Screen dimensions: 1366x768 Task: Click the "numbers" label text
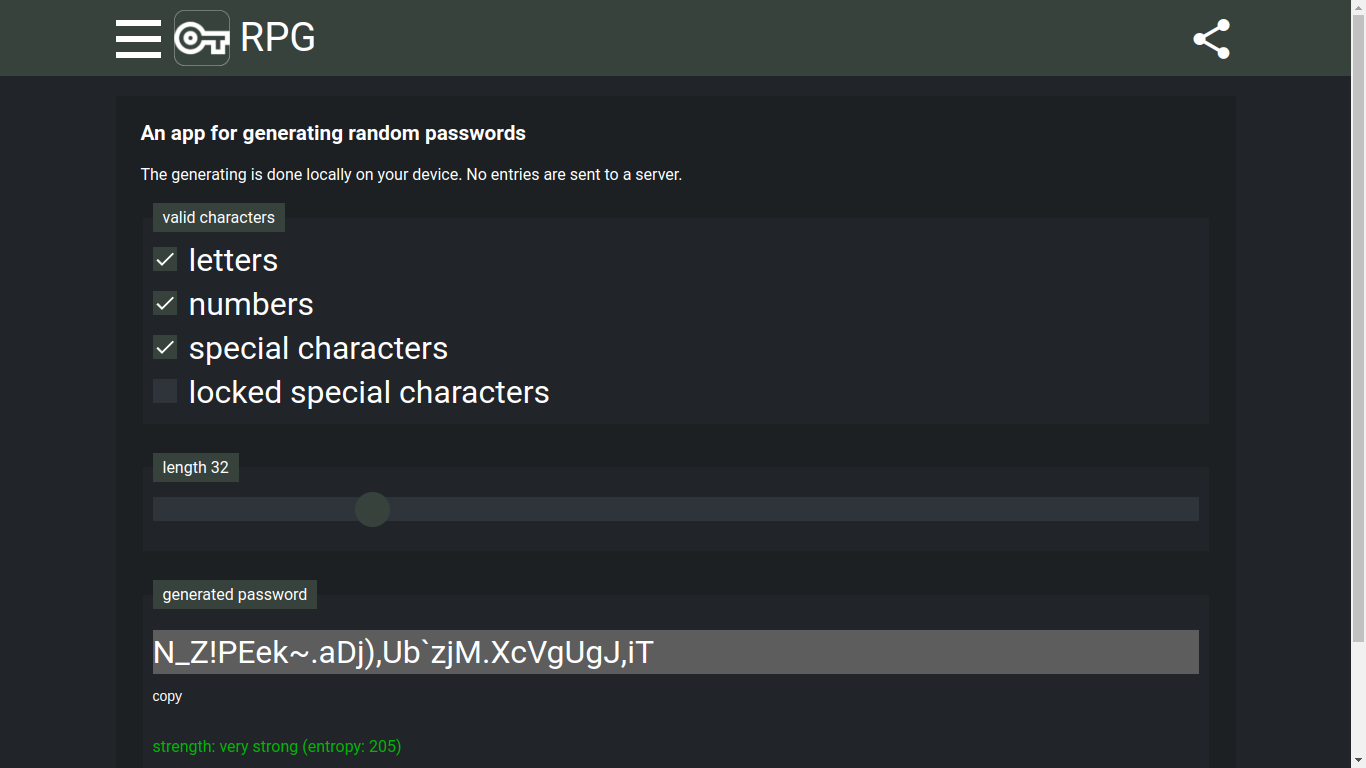251,304
